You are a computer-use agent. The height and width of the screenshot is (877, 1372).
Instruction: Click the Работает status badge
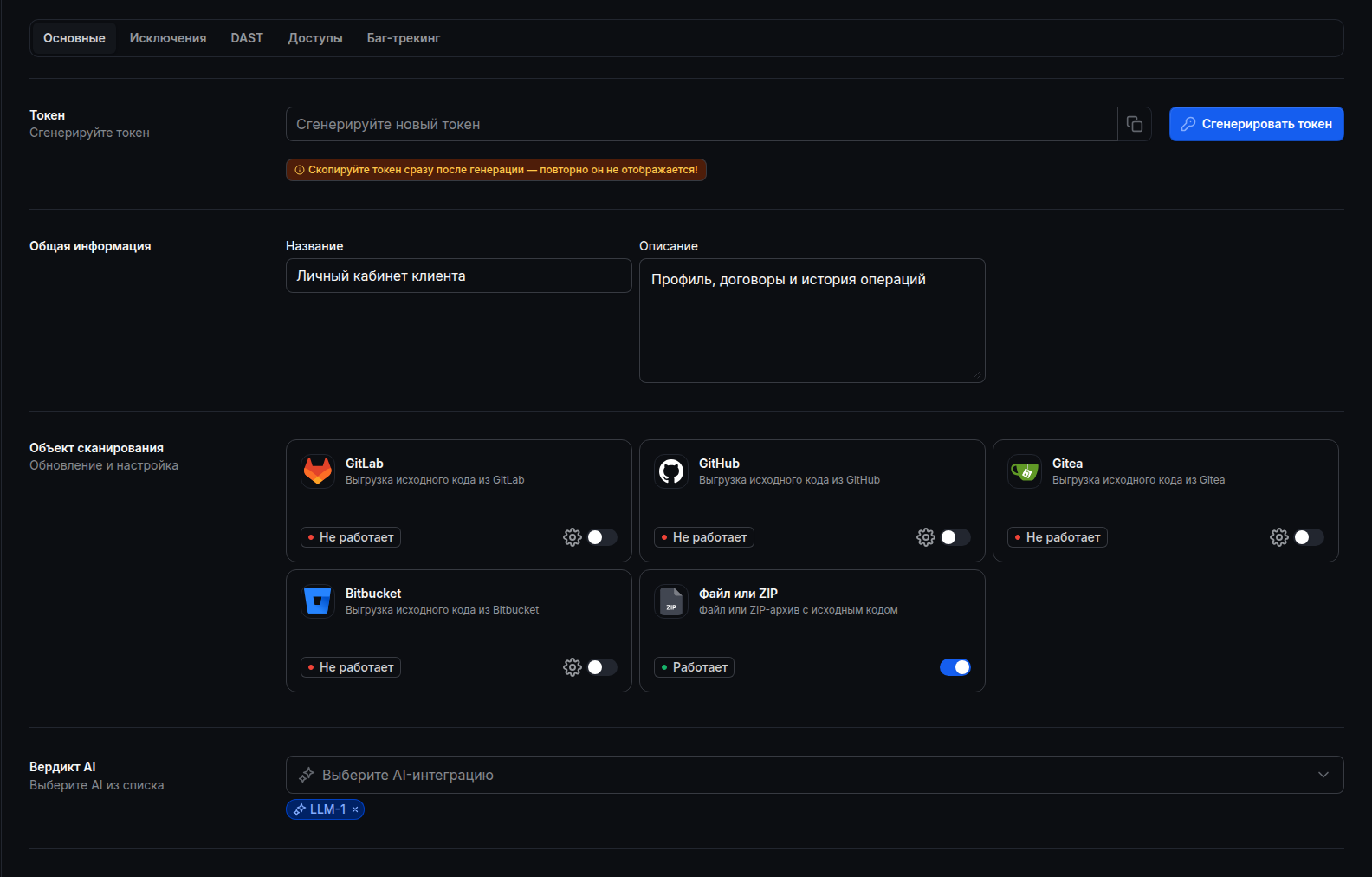tap(694, 667)
